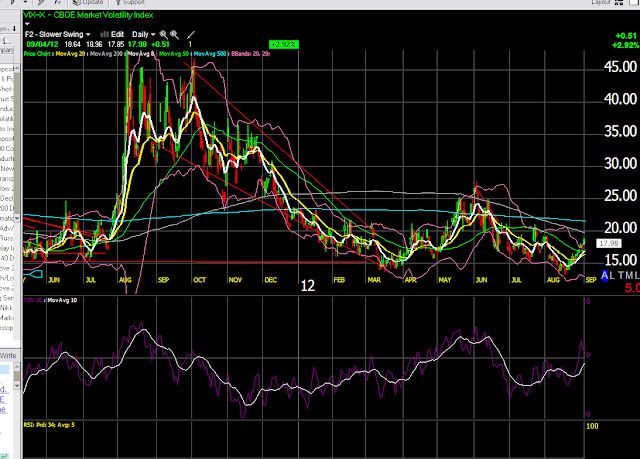Click the RSI Prd 34 Avg 5 label
Screen dimensions: 640x459
(49, 425)
